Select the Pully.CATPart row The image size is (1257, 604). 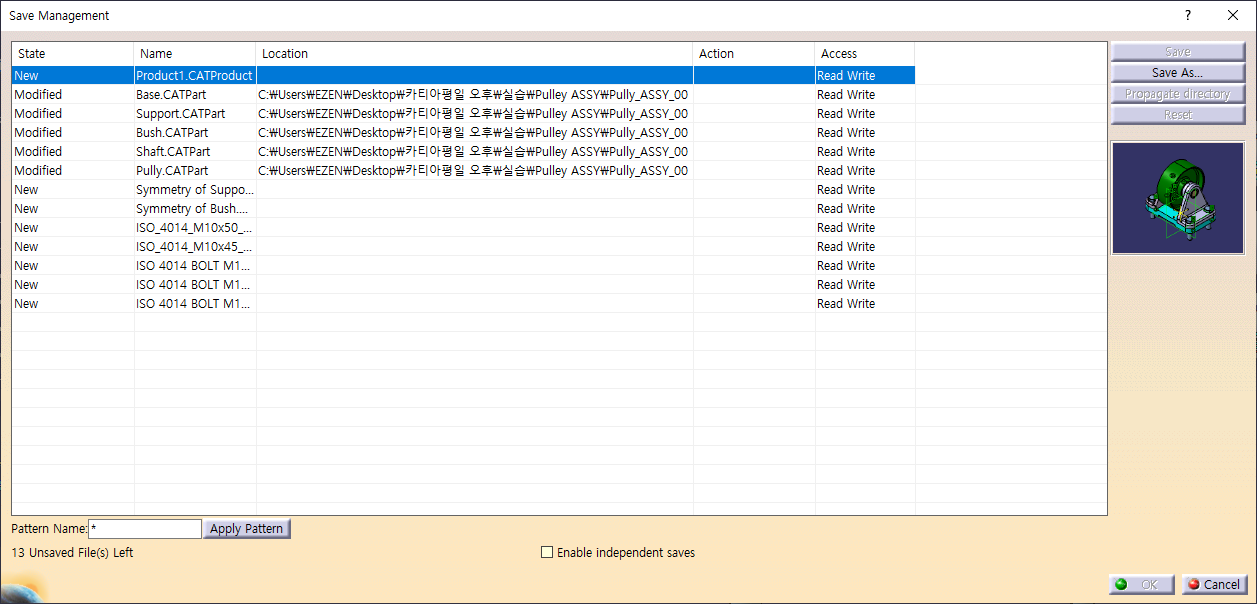[x=463, y=170]
